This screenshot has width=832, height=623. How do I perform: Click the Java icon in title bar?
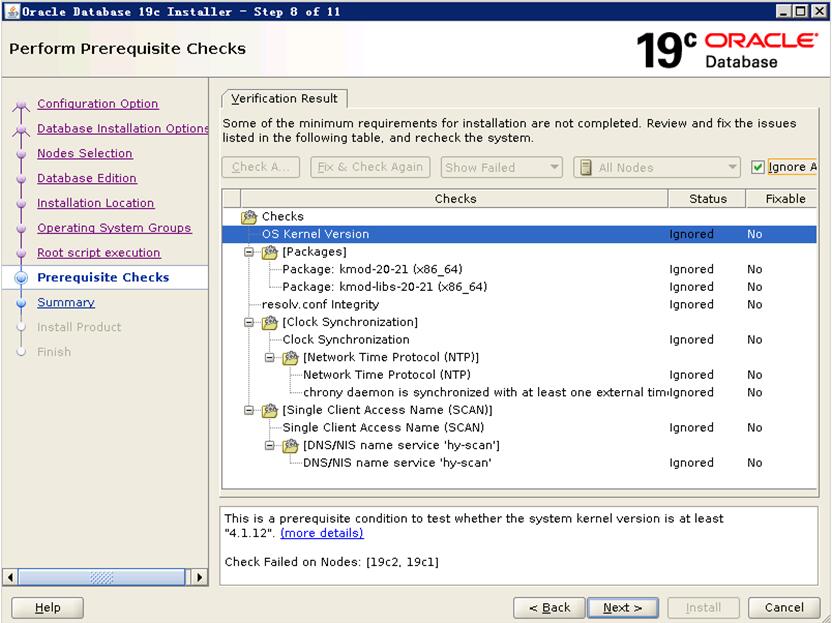(13, 11)
